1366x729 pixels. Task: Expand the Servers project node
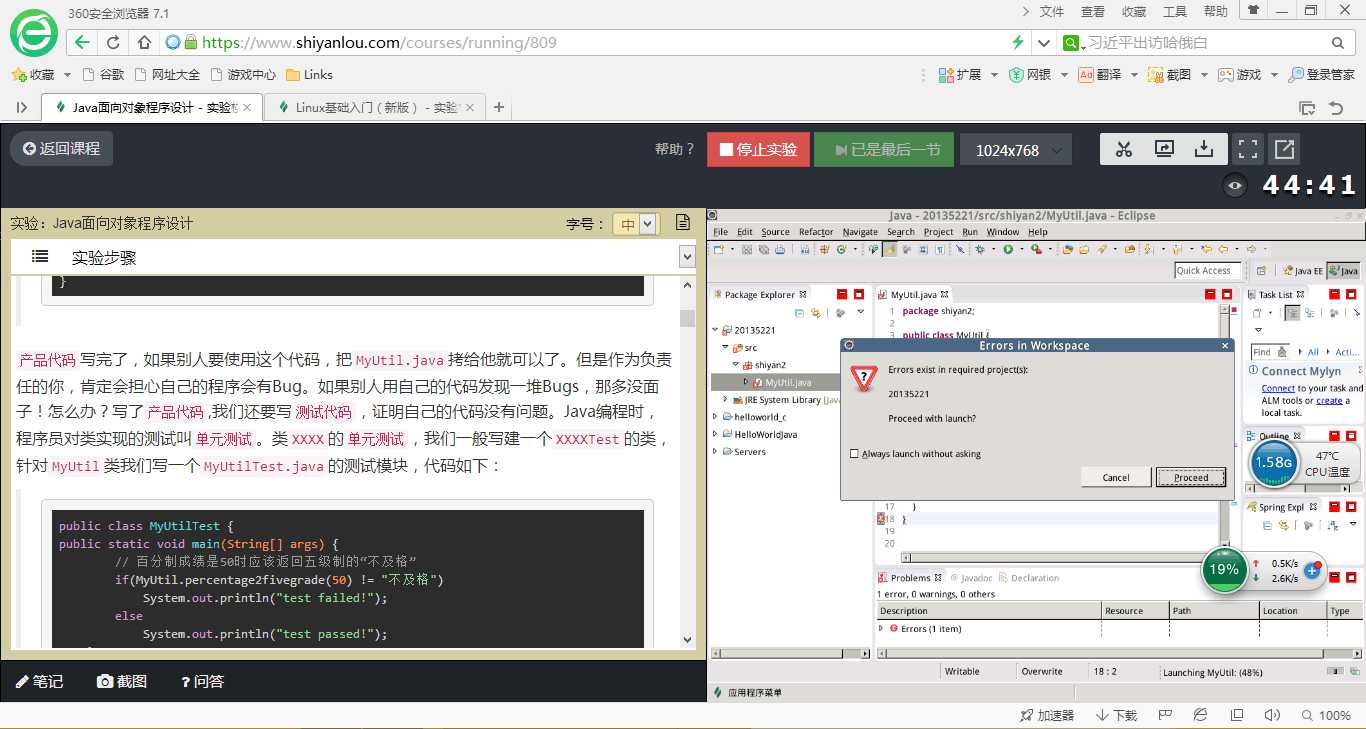tap(715, 451)
